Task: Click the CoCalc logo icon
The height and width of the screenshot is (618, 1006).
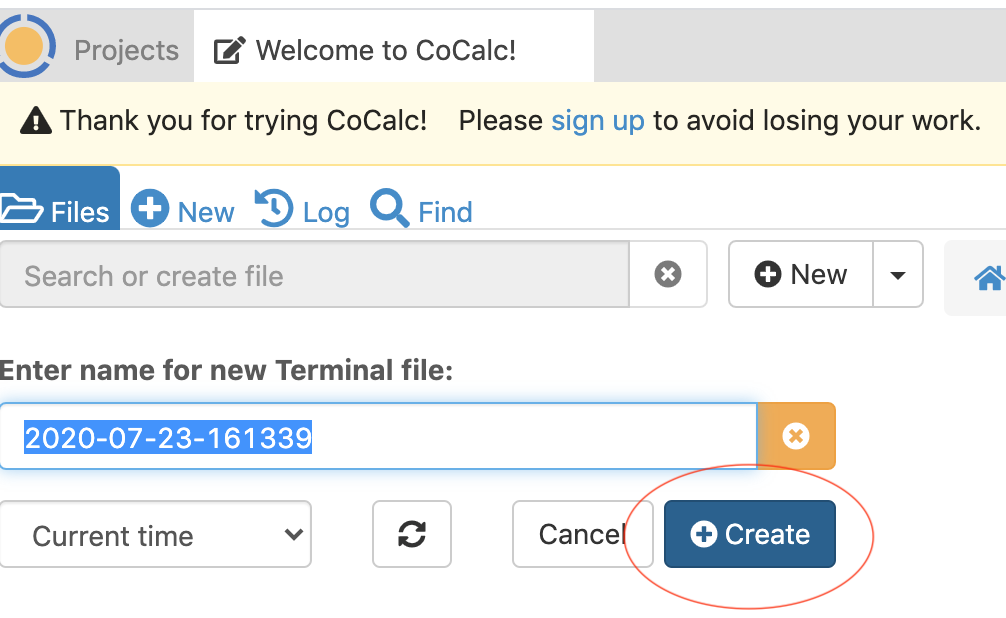Action: click(x=26, y=46)
